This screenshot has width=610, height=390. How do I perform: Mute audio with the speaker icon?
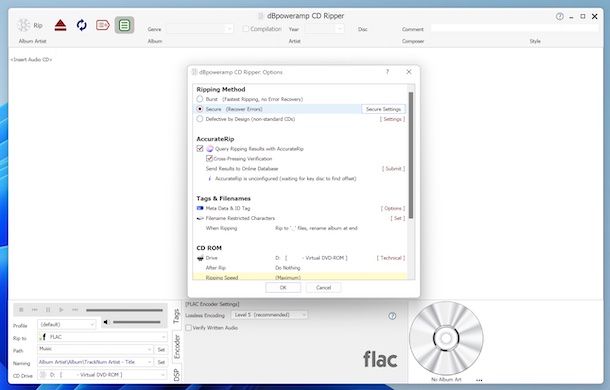pyautogui.click(x=106, y=322)
